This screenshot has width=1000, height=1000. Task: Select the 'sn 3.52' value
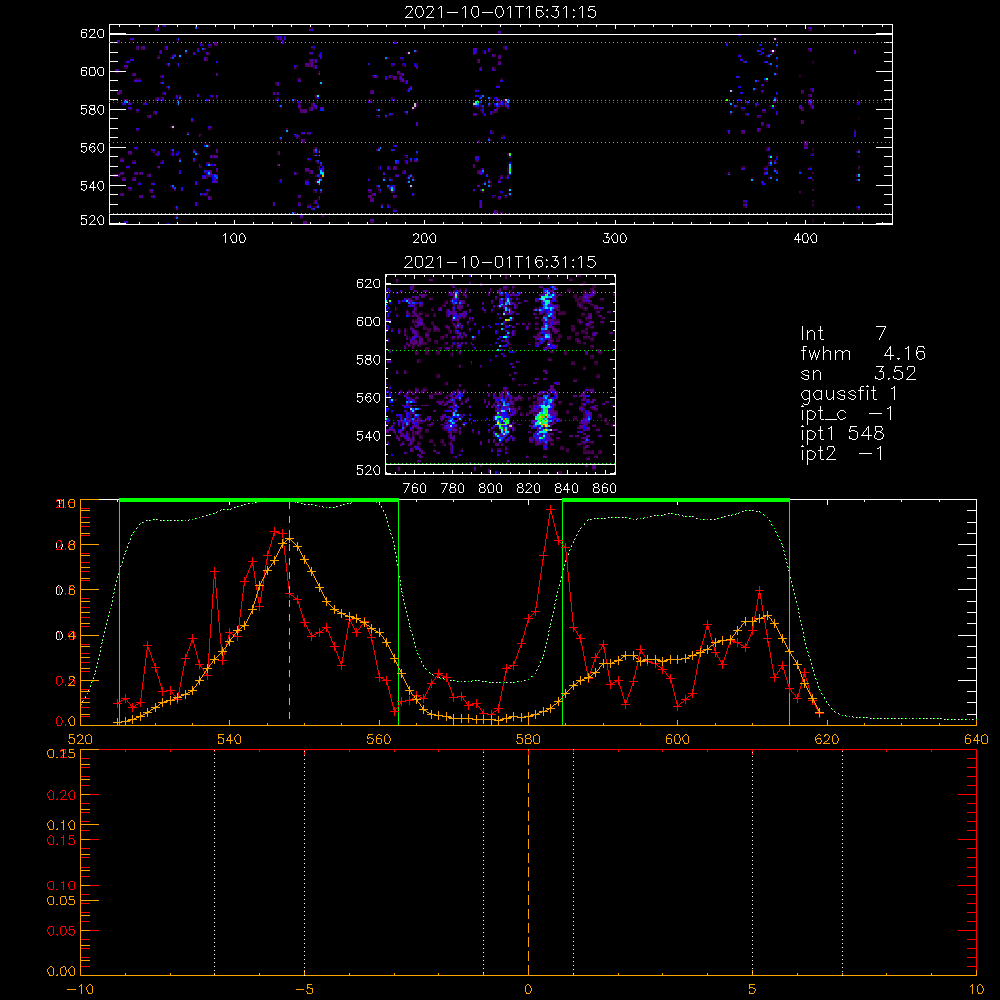click(x=858, y=373)
